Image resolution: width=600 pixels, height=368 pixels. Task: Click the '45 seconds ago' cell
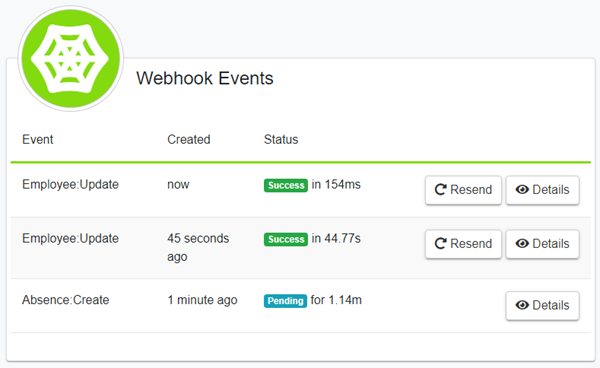click(x=198, y=247)
